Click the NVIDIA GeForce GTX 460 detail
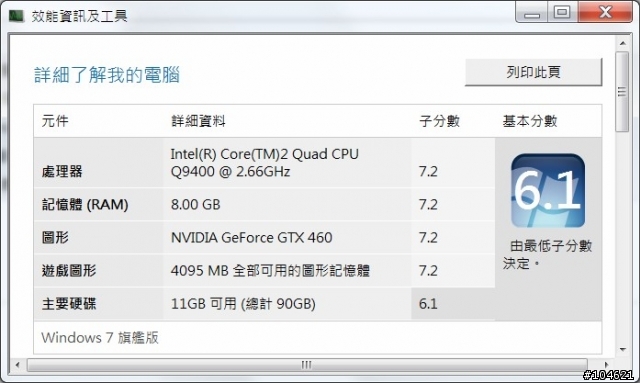640x383 pixels. pyautogui.click(x=251, y=238)
